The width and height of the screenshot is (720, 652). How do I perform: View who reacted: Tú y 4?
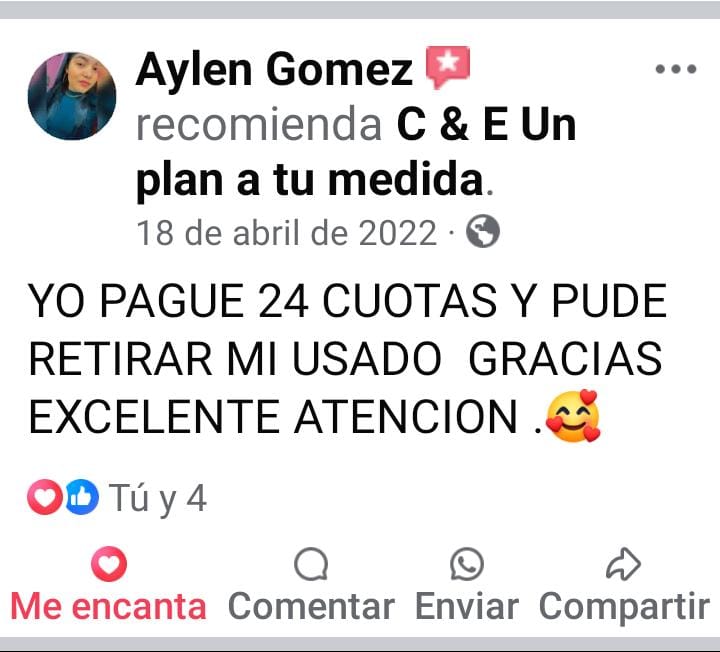coord(158,498)
